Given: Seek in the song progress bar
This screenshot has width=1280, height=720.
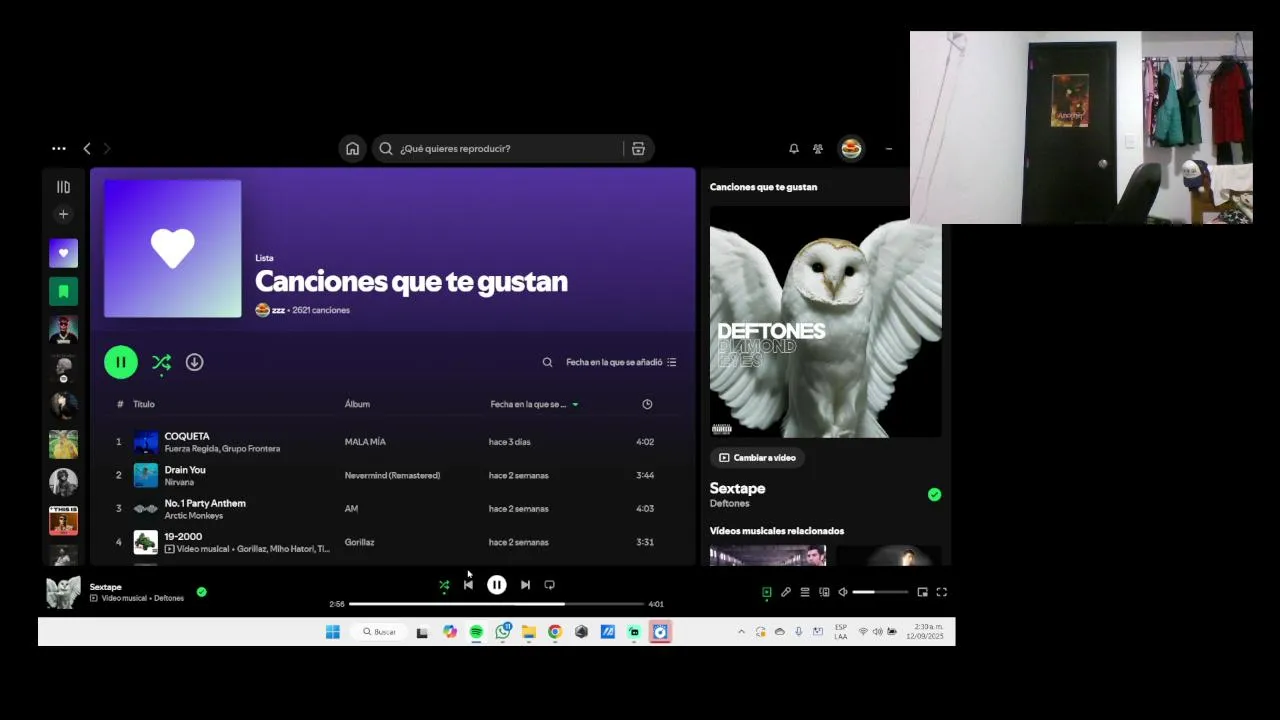Looking at the screenshot, I should (496, 604).
